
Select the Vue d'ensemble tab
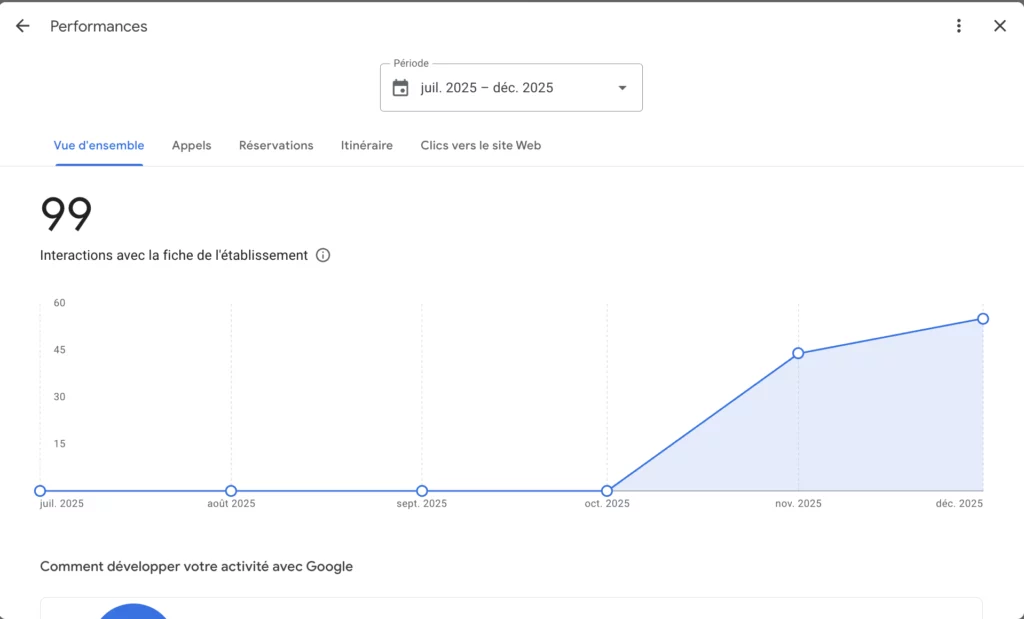pos(99,145)
